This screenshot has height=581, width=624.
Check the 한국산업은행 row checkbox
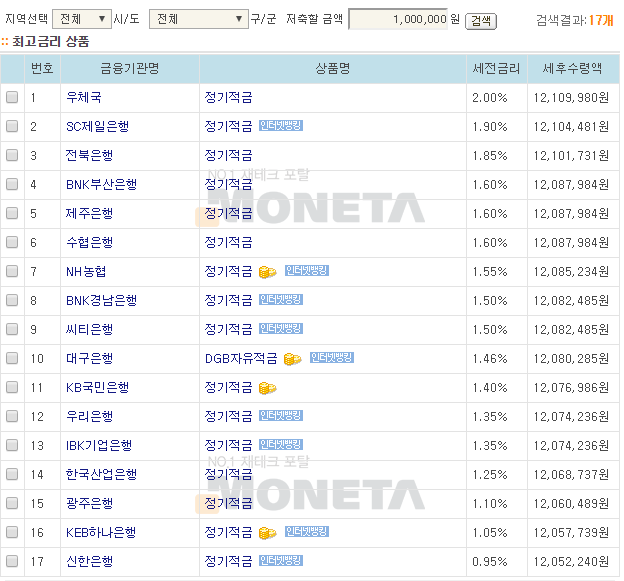tap(12, 474)
